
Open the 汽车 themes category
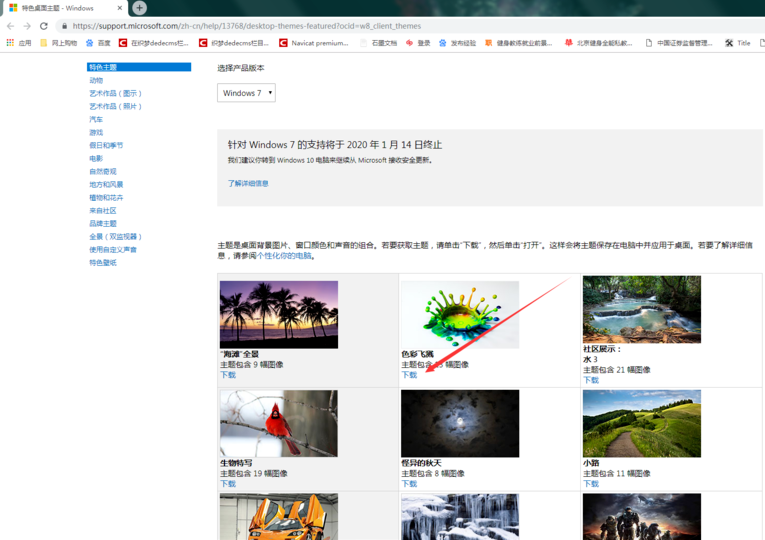(96, 119)
